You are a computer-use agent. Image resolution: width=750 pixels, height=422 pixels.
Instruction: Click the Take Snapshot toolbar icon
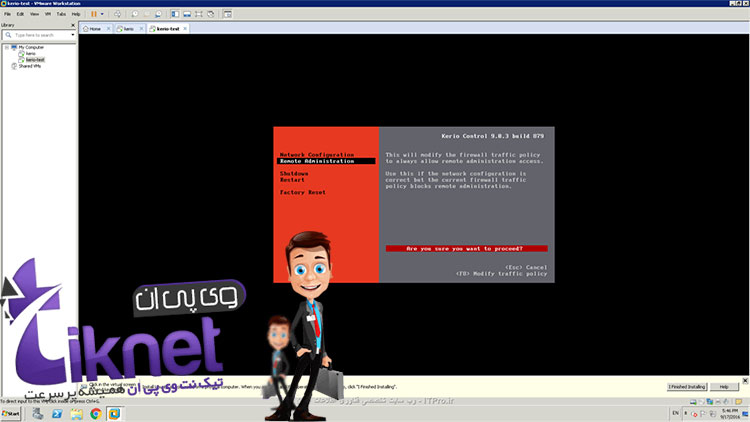click(133, 15)
